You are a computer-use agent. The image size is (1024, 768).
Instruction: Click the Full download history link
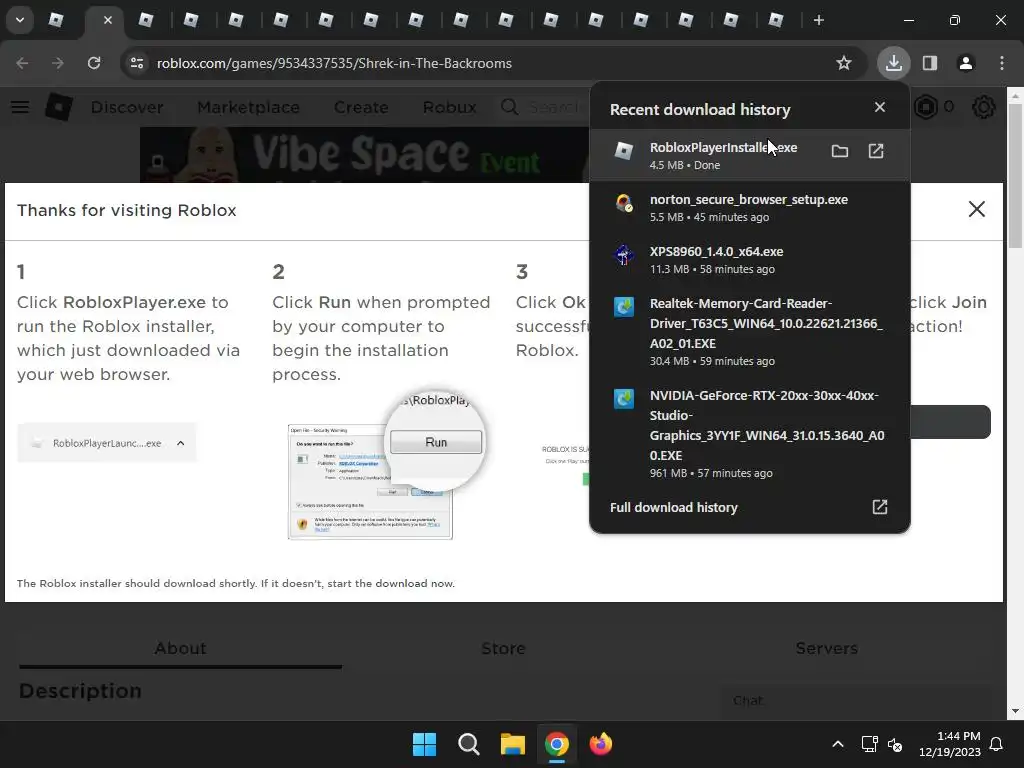673,507
